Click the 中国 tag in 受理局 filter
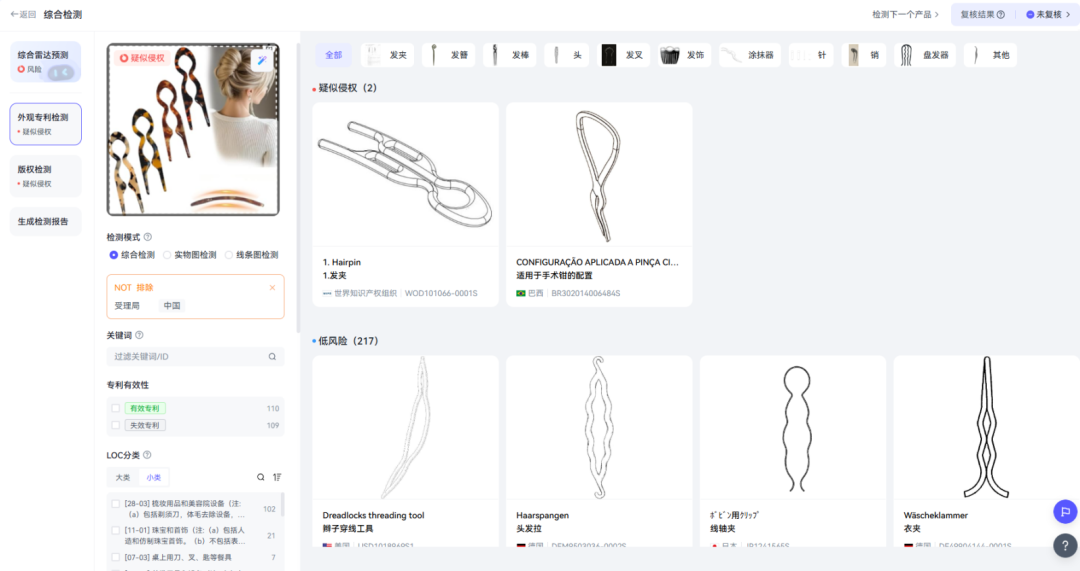 [x=172, y=306]
